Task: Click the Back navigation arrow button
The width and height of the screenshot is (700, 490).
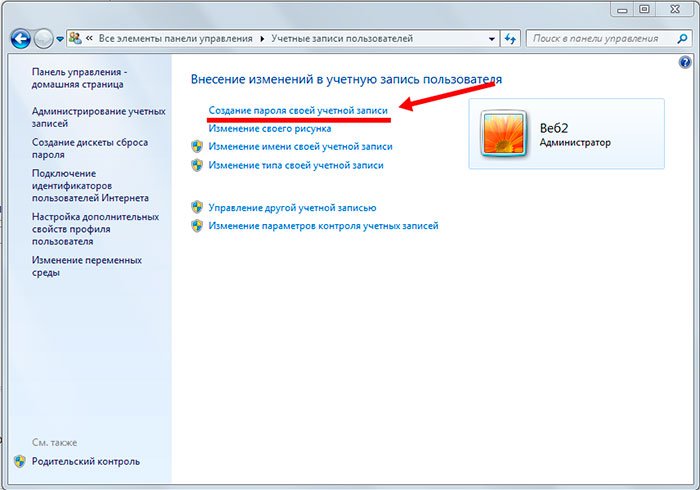Action: [21, 39]
